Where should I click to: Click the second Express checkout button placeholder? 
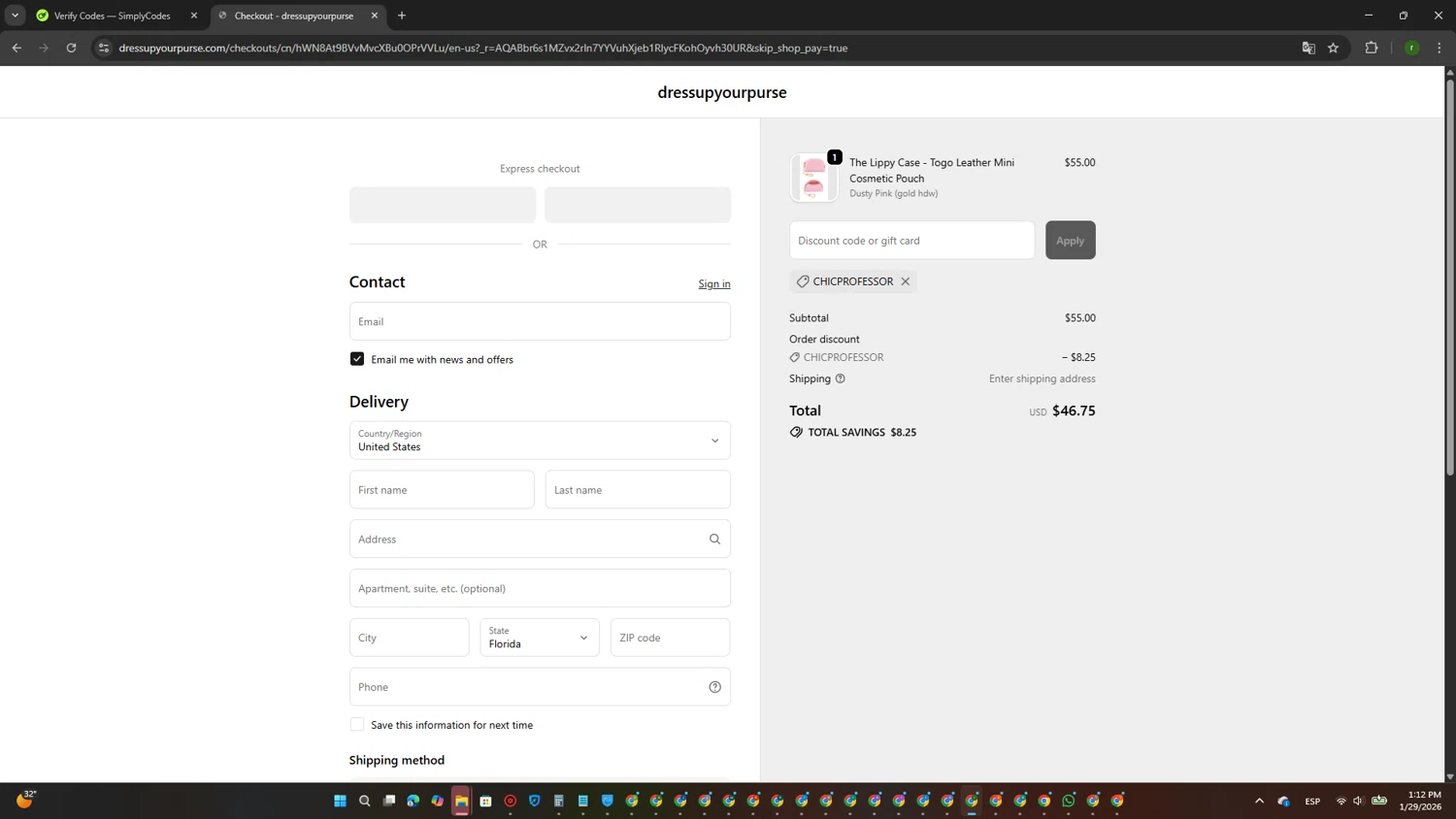pyautogui.click(x=638, y=205)
